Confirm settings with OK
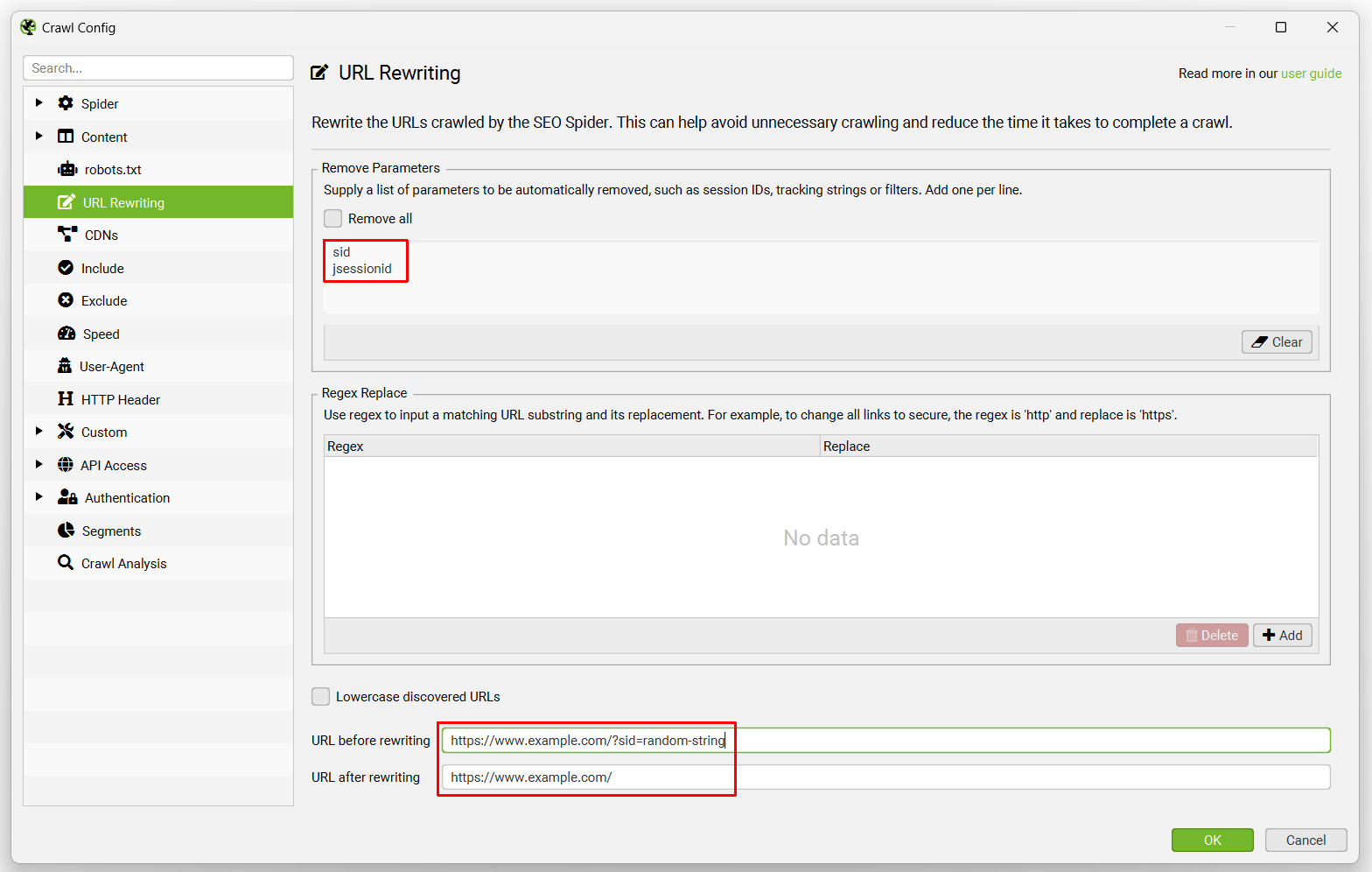Screen dimensions: 1372x872 [1213, 840]
